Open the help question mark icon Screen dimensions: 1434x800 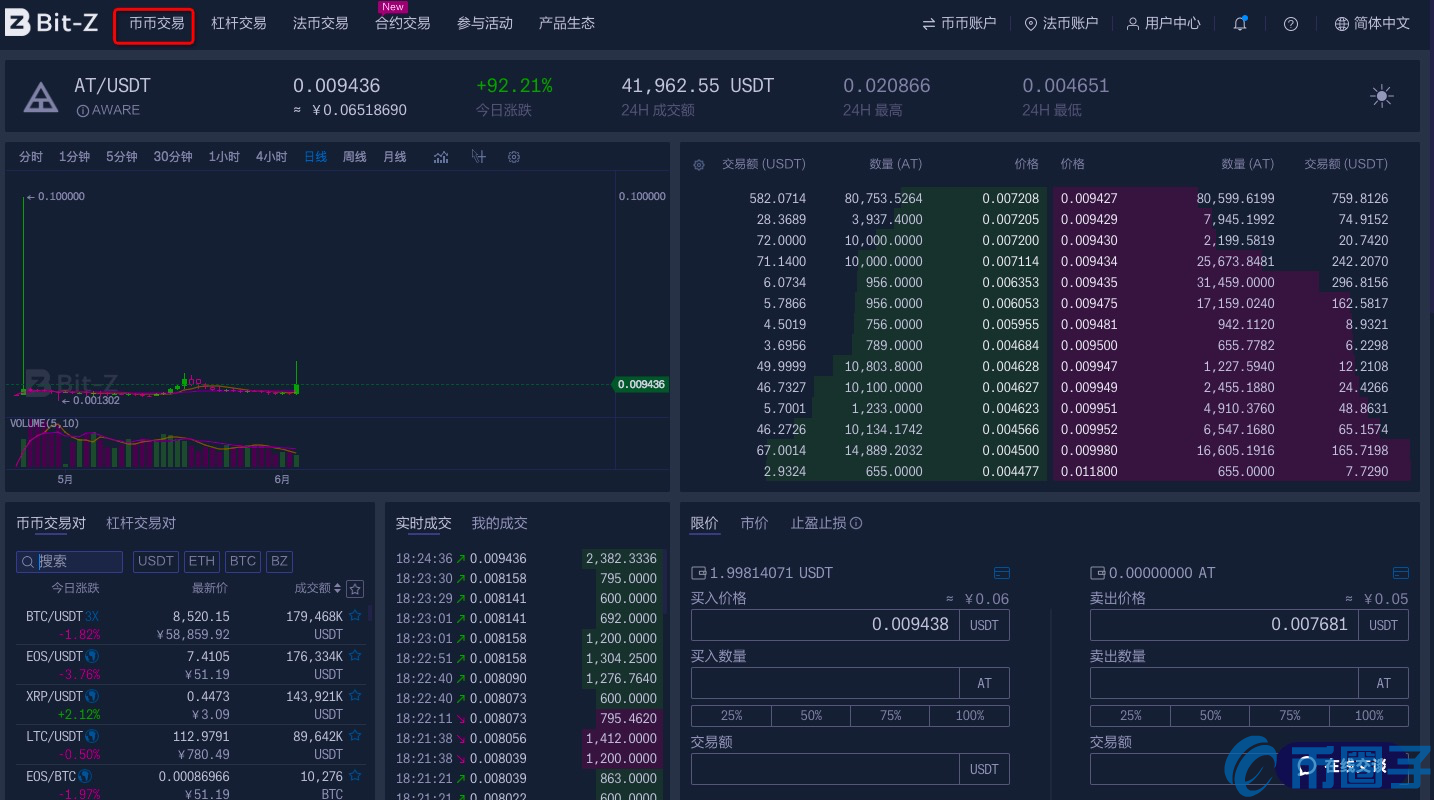1291,23
